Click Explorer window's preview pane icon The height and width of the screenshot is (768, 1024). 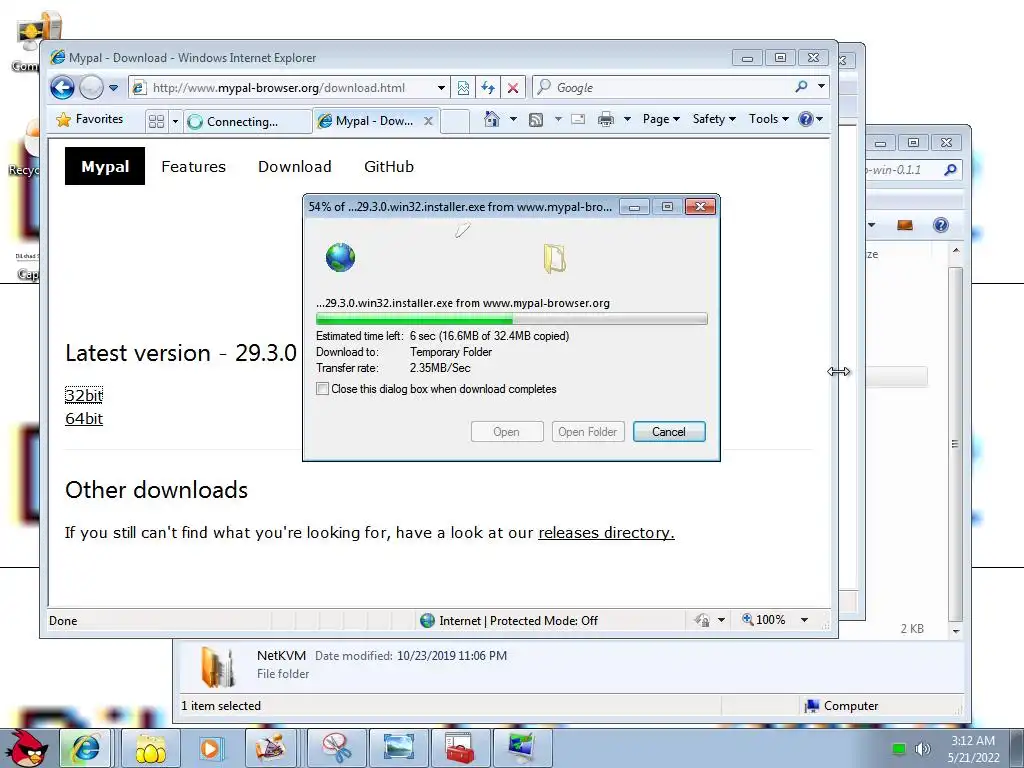pos(904,225)
